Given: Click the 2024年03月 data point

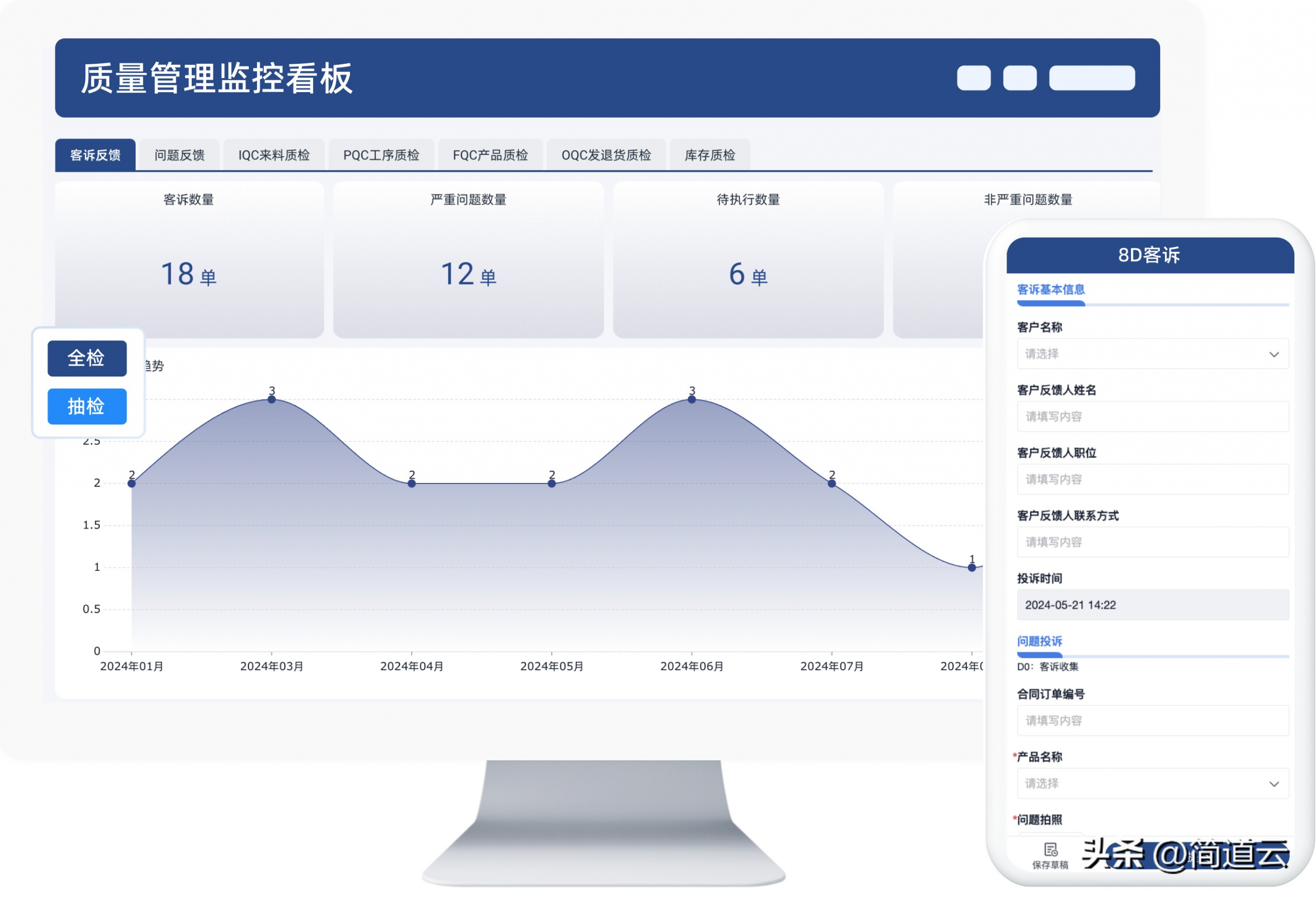Looking at the screenshot, I should [272, 400].
